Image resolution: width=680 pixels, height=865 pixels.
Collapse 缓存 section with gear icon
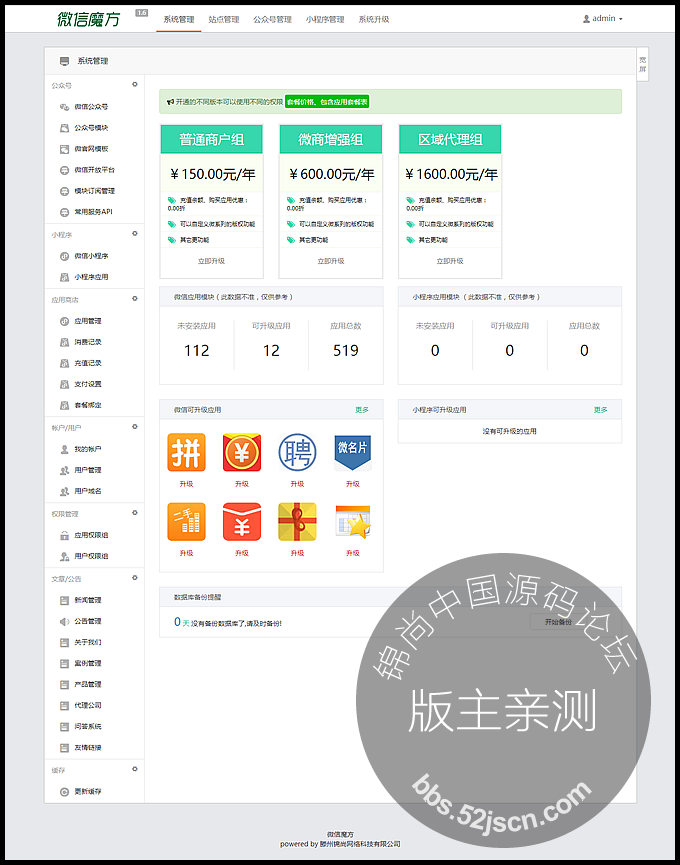[x=135, y=769]
